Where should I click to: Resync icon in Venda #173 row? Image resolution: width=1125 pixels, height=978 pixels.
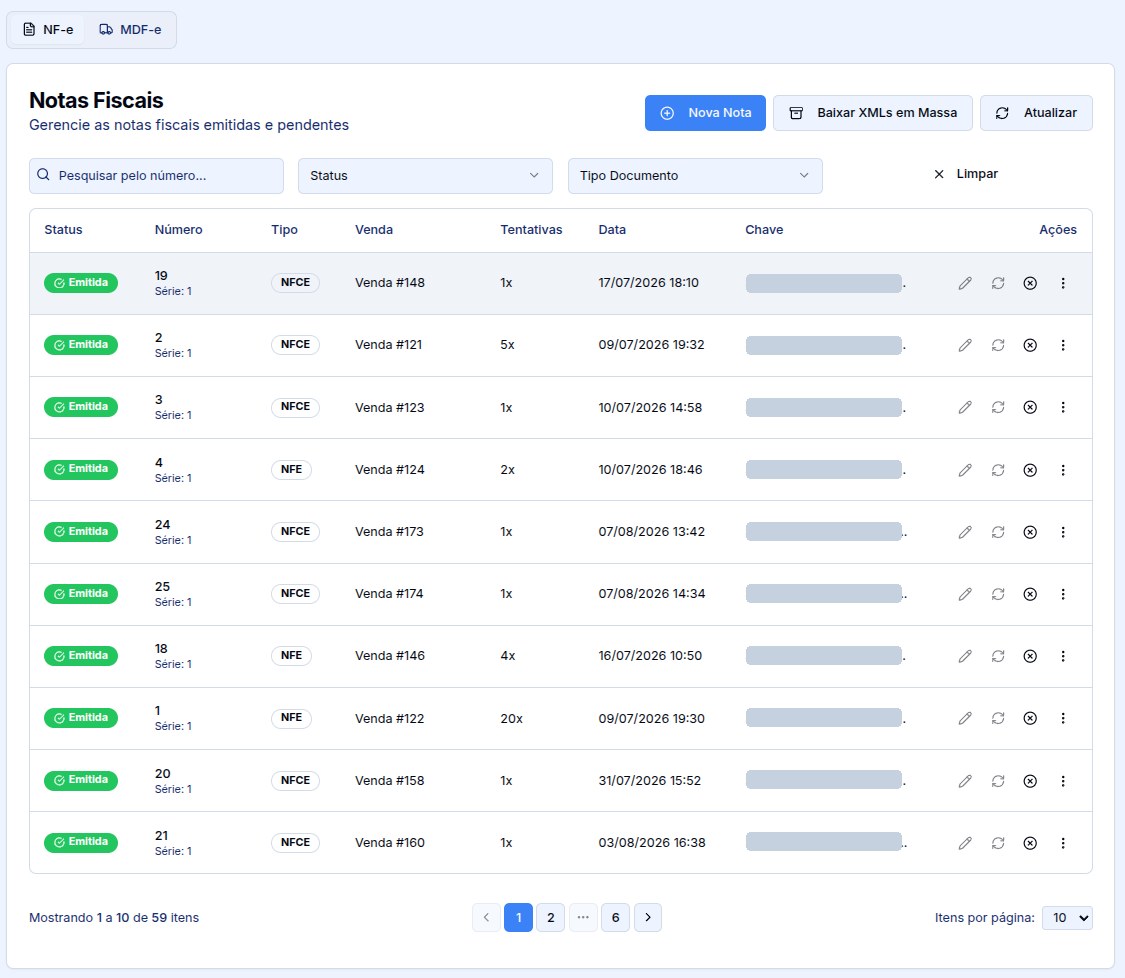(998, 532)
